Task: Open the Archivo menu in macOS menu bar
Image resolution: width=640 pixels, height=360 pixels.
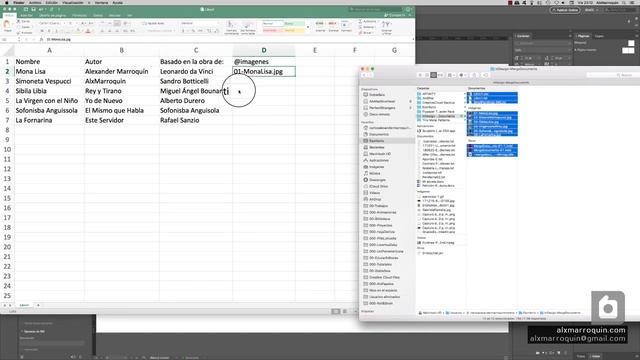Action: 35,2
